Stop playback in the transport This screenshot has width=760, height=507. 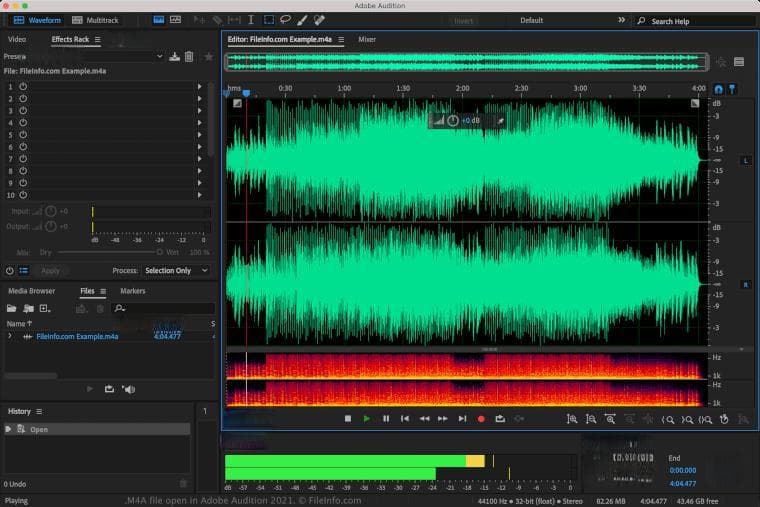point(348,419)
